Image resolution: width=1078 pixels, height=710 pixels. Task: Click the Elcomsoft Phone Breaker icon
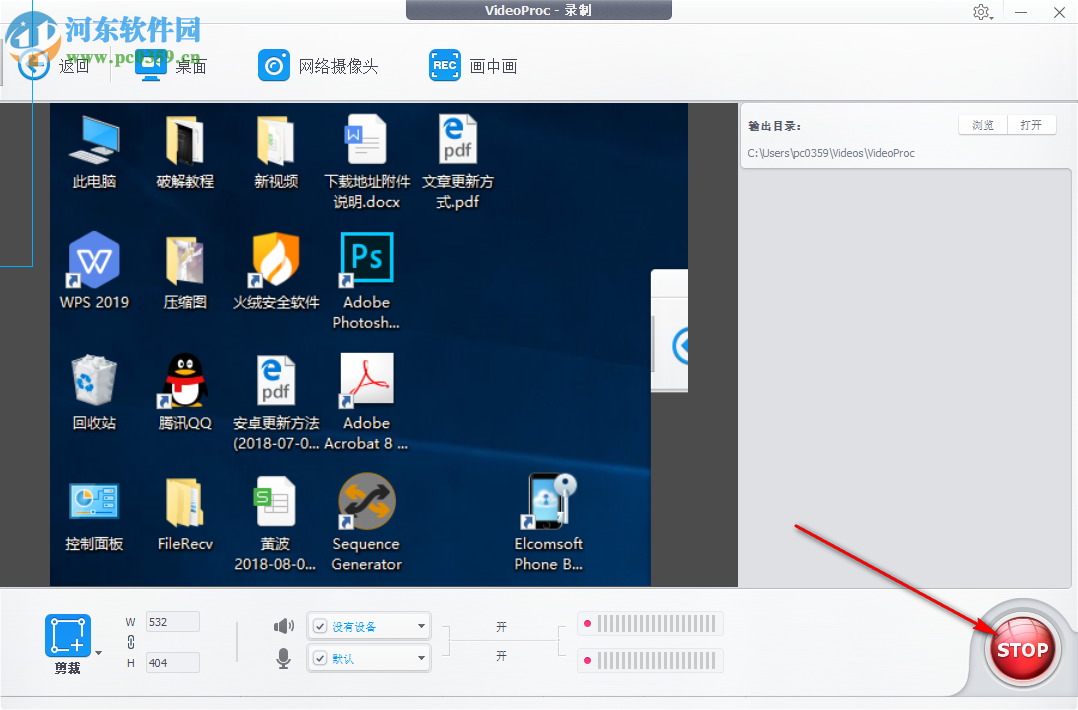tap(549, 502)
